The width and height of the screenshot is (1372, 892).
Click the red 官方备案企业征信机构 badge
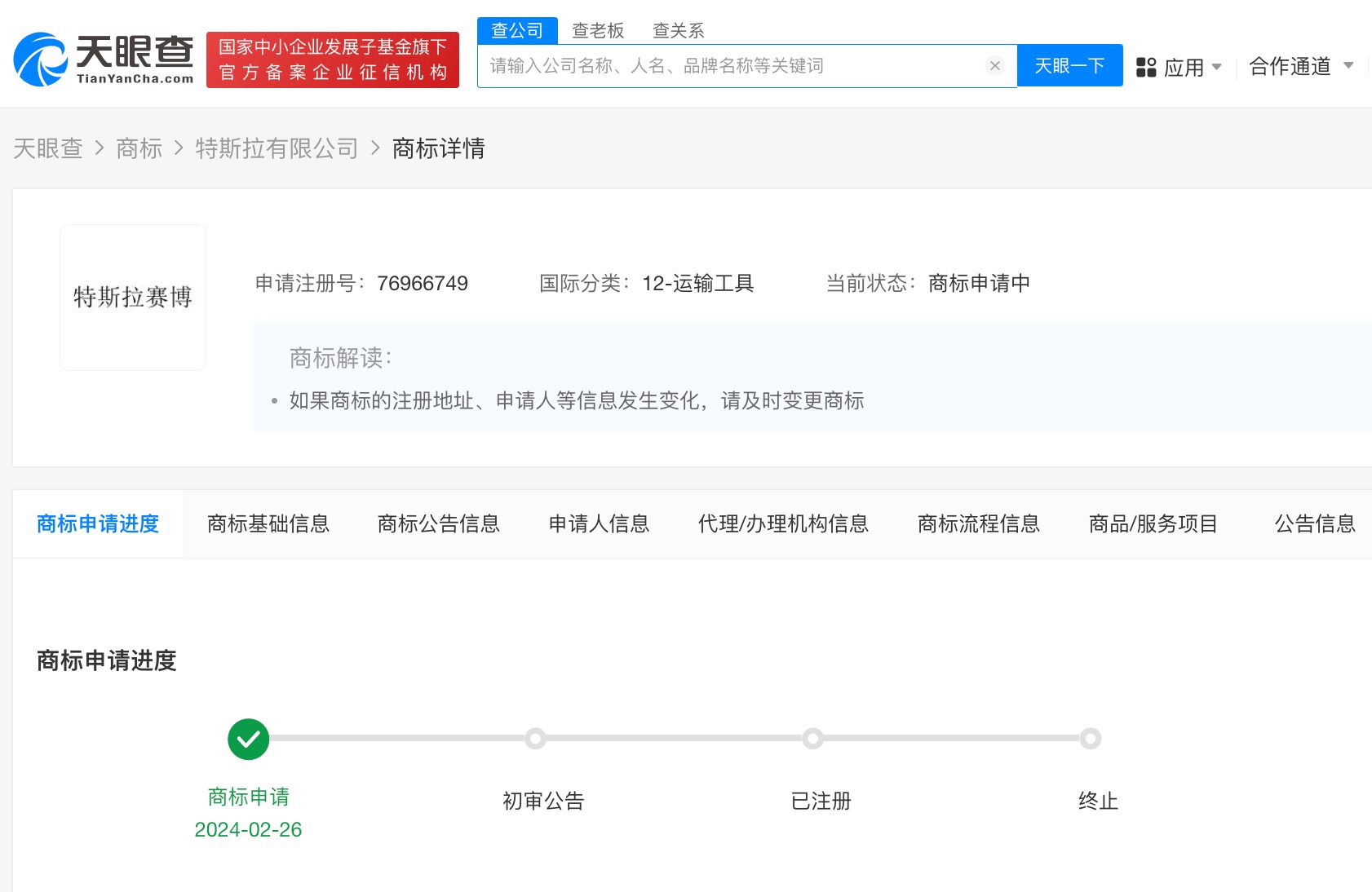333,60
